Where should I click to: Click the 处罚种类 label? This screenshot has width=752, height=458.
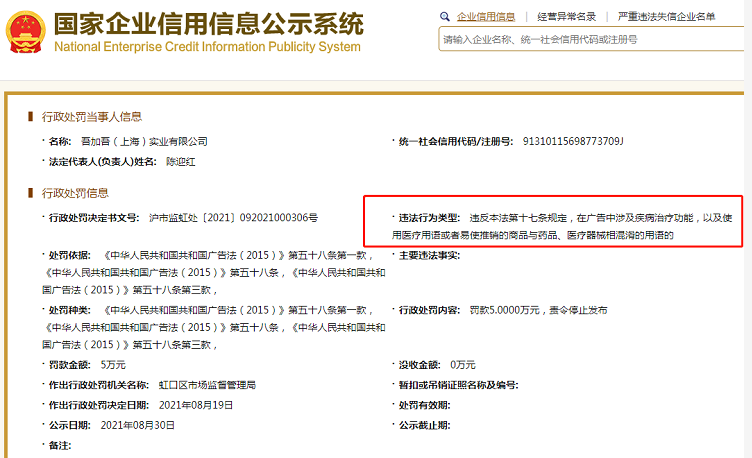coord(70,310)
